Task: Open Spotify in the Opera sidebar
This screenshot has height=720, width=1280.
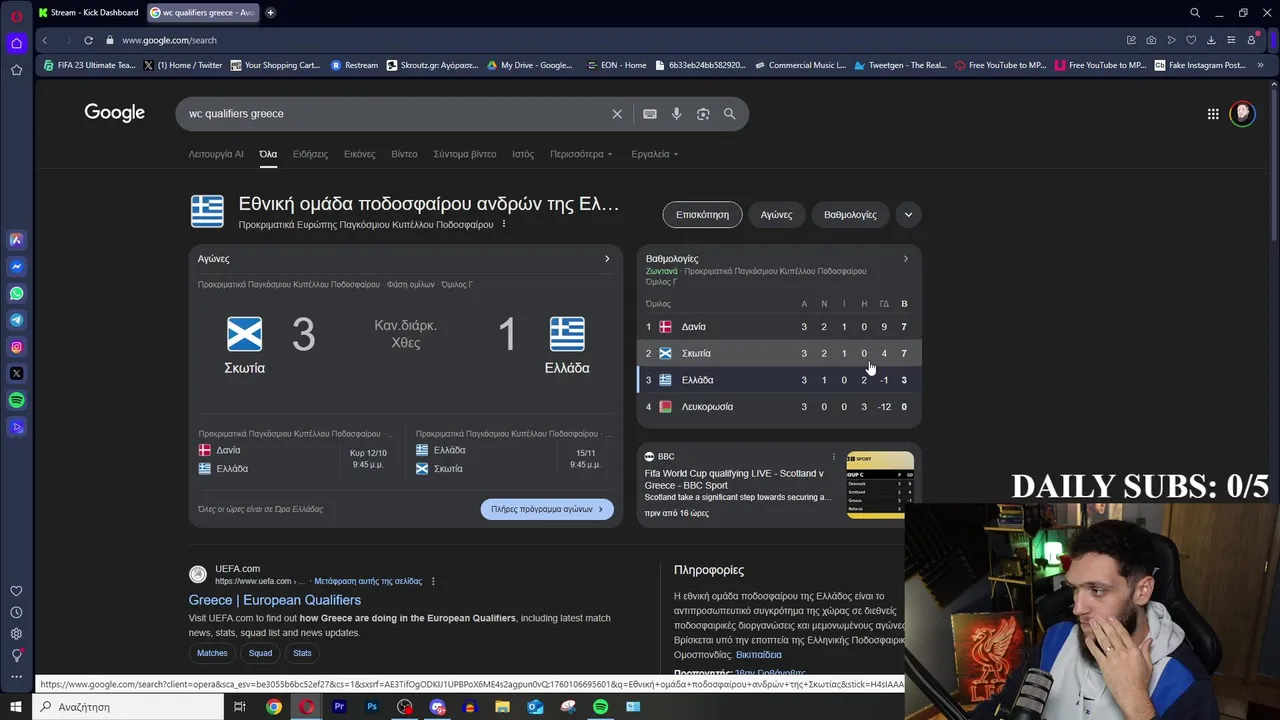Action: point(16,400)
